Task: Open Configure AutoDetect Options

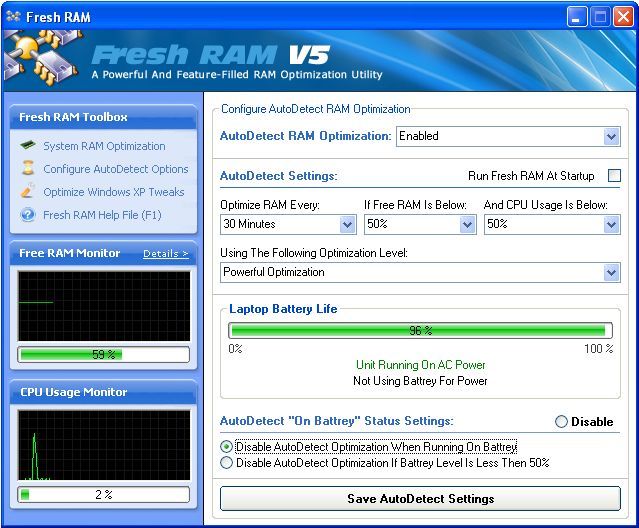Action: pyautogui.click(x=116, y=169)
